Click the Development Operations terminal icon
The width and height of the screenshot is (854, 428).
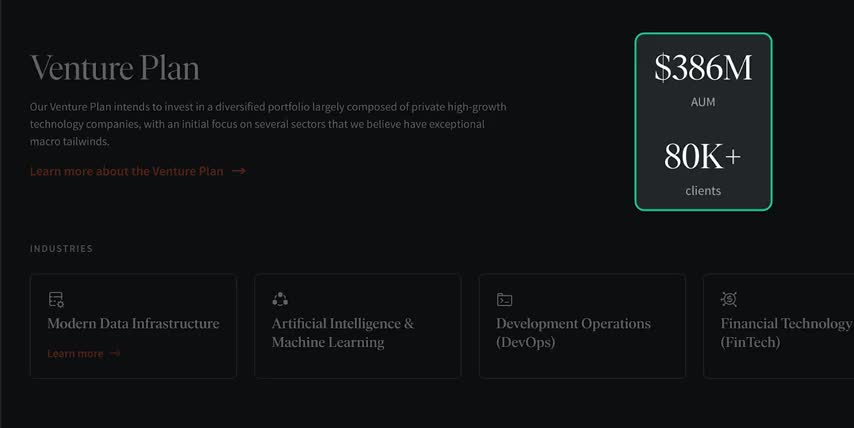505,299
